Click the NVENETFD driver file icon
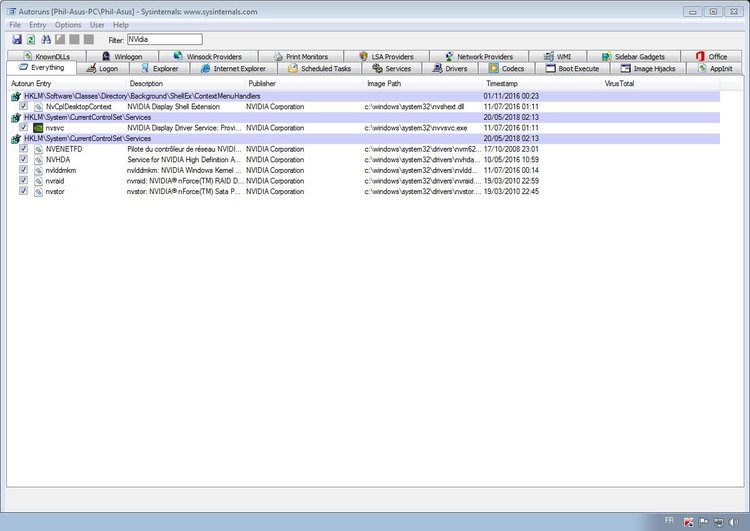The height and width of the screenshot is (531, 750). [38, 149]
